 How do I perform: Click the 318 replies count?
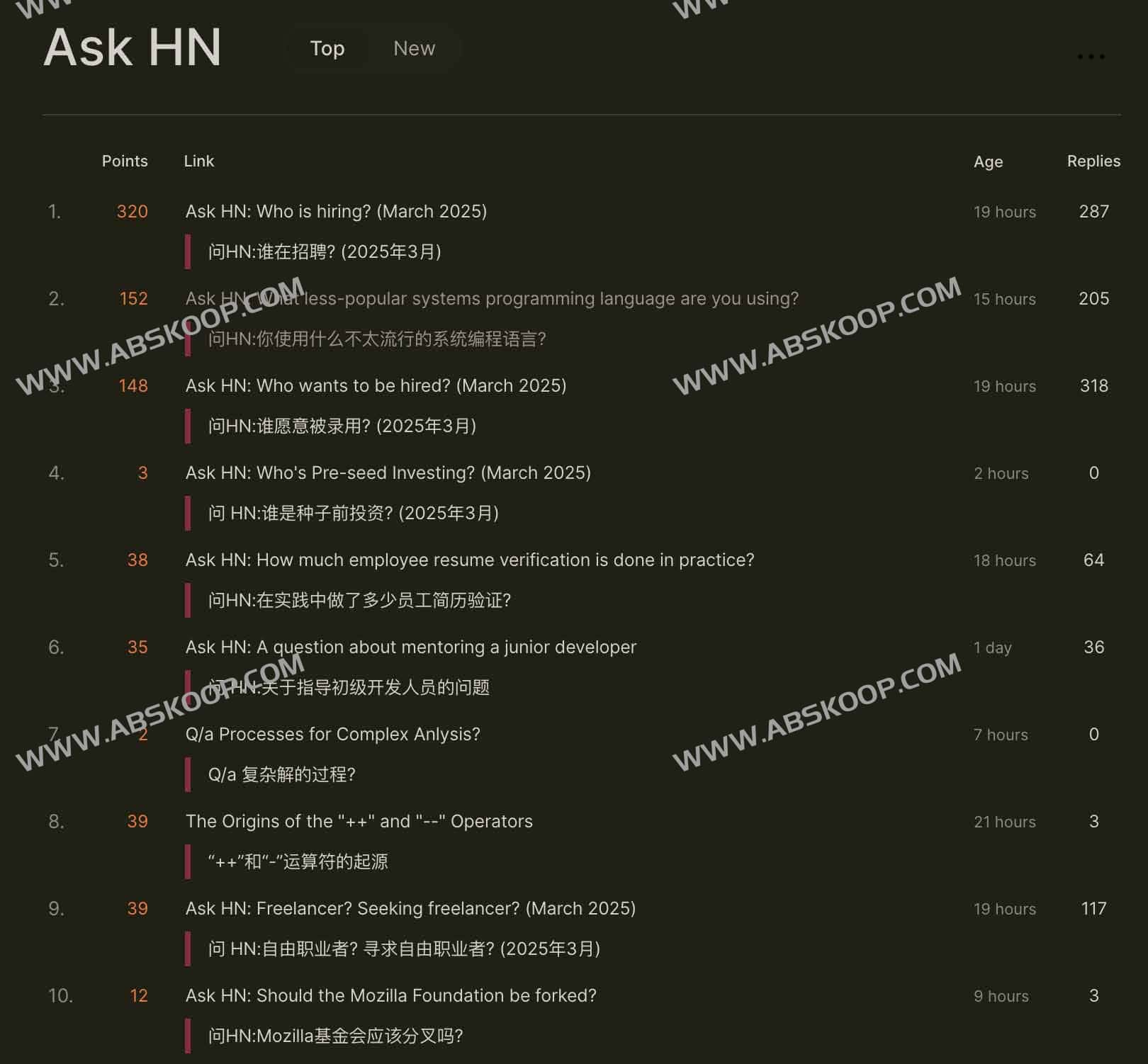[1093, 385]
